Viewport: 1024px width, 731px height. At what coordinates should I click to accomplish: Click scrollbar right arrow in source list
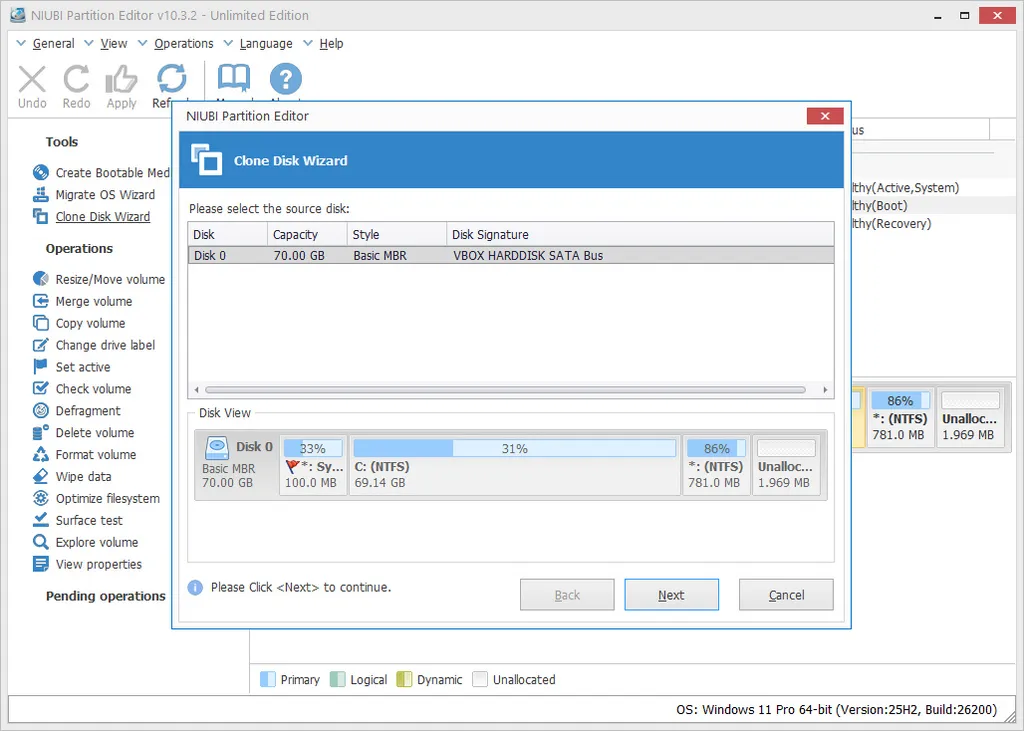pos(825,390)
